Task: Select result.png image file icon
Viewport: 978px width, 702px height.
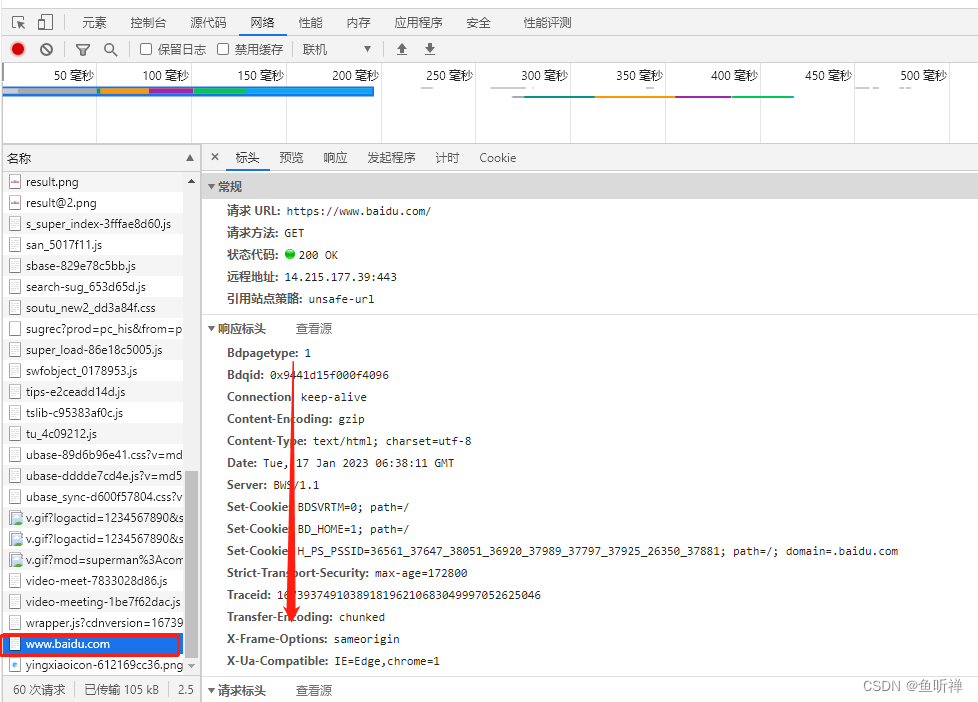Action: tap(15, 182)
